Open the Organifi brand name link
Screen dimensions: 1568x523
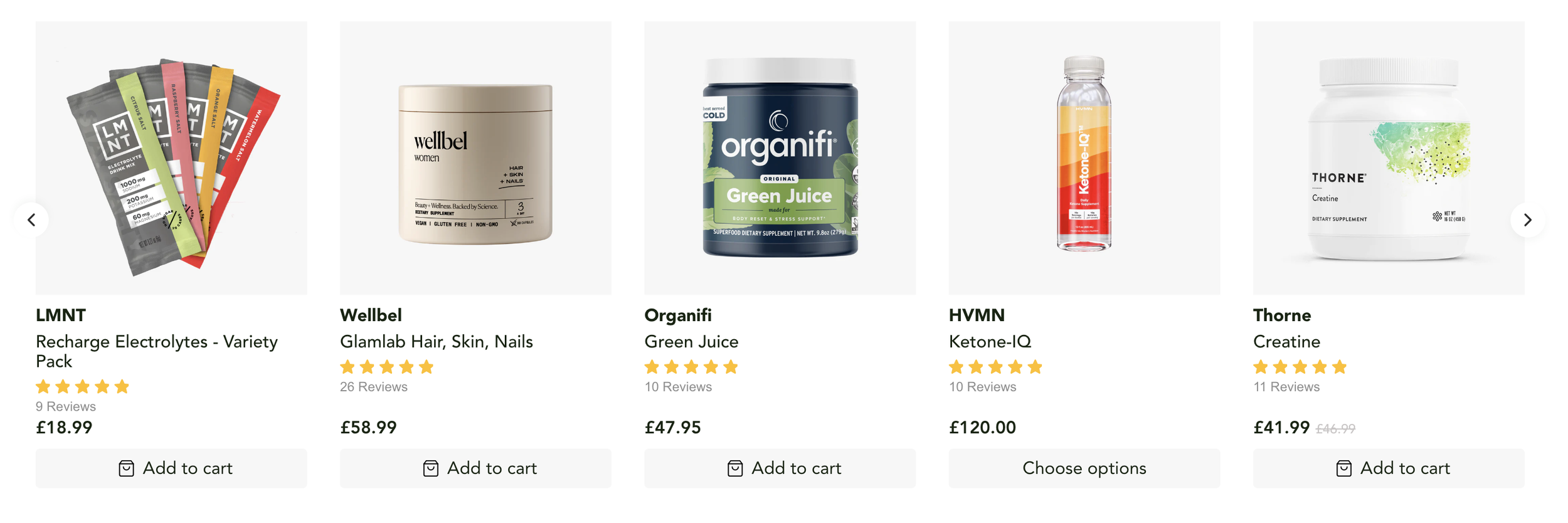(677, 315)
